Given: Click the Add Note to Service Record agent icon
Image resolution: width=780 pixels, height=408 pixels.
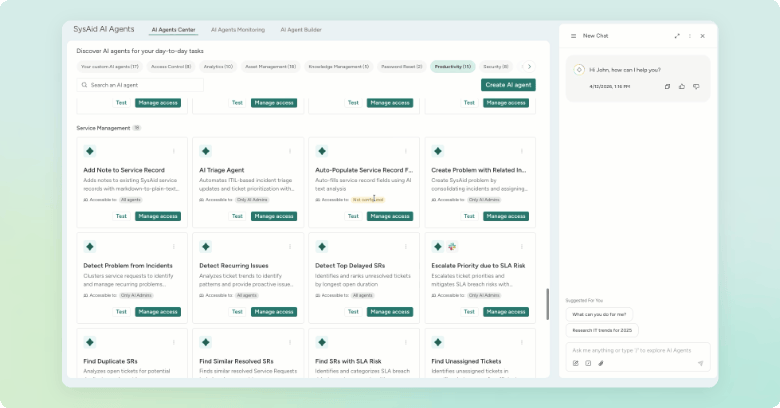Looking at the screenshot, I should (90, 151).
